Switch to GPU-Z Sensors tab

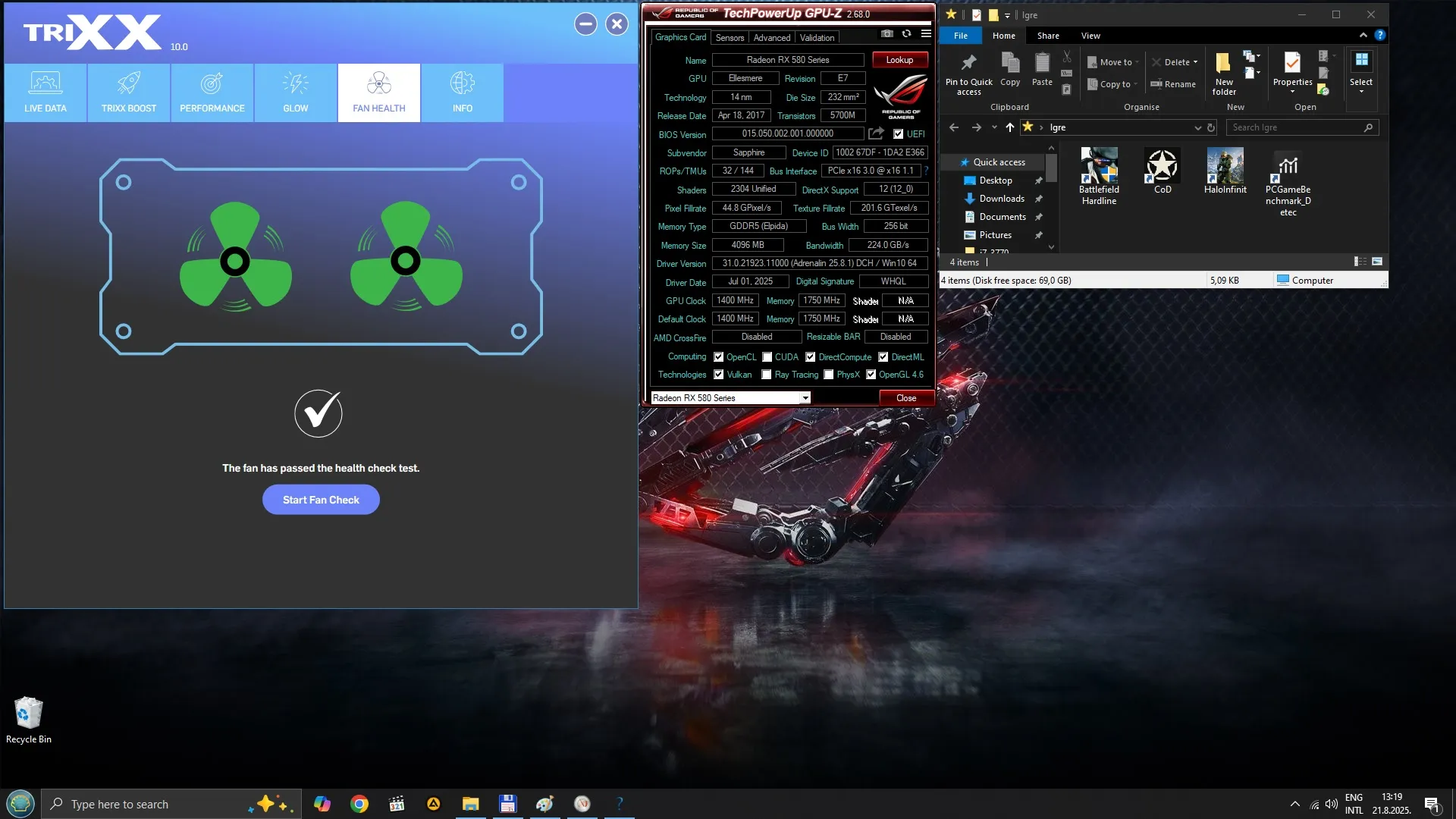(x=730, y=37)
